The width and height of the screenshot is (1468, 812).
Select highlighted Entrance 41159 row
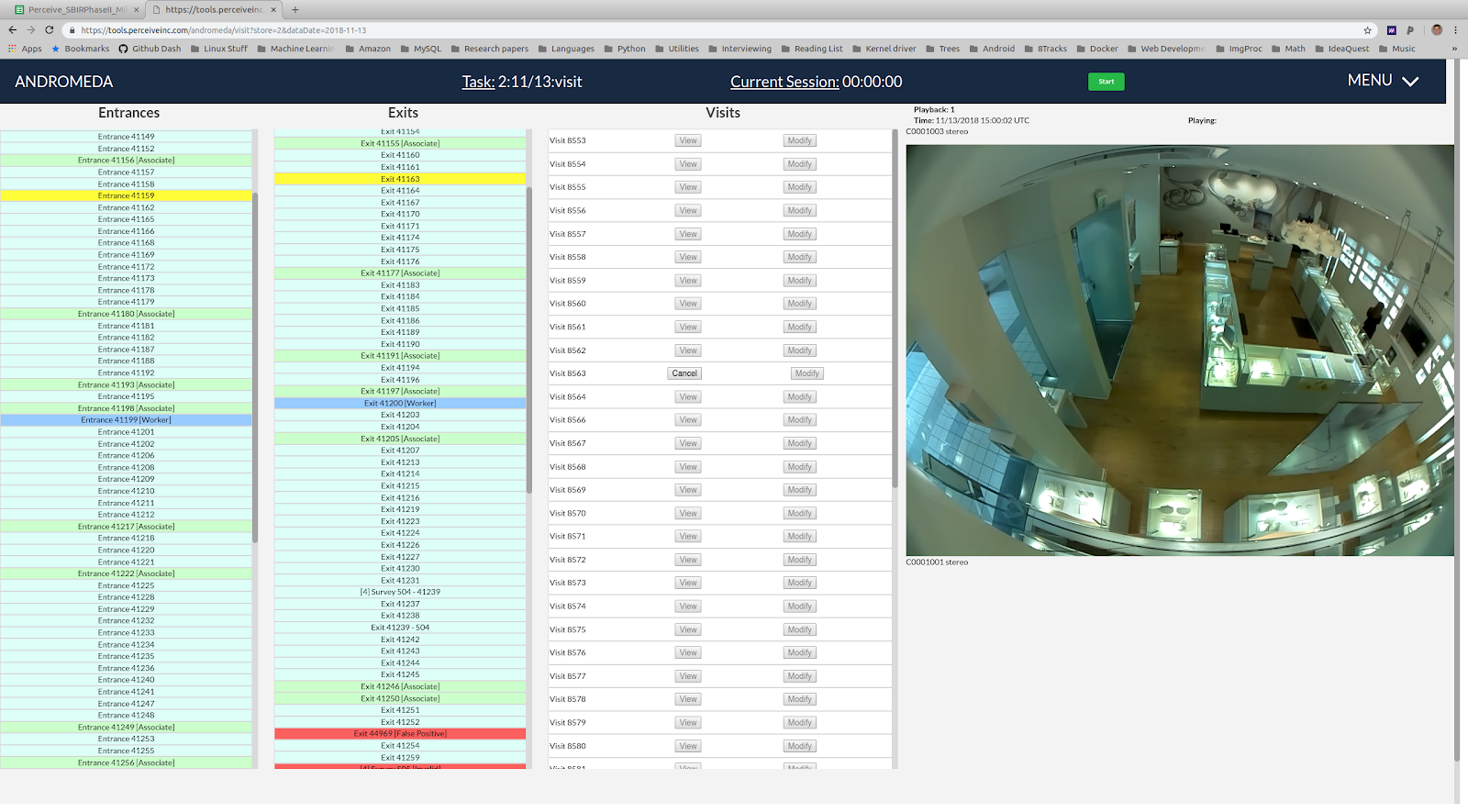pos(127,195)
